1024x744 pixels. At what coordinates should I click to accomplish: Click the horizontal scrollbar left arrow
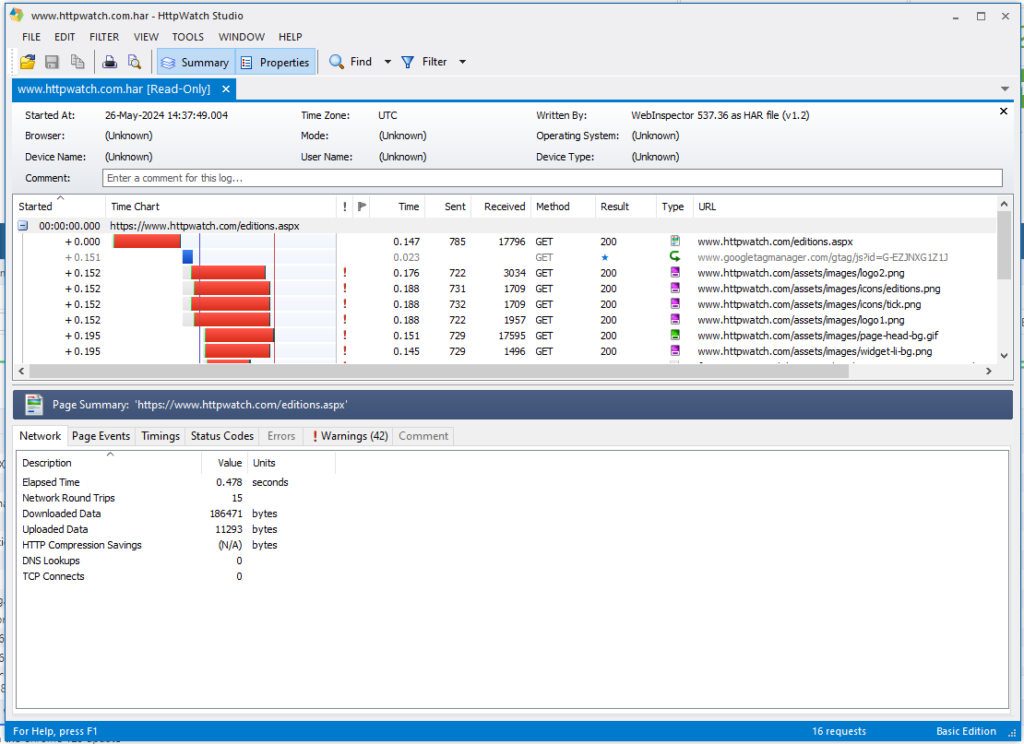[x=22, y=371]
